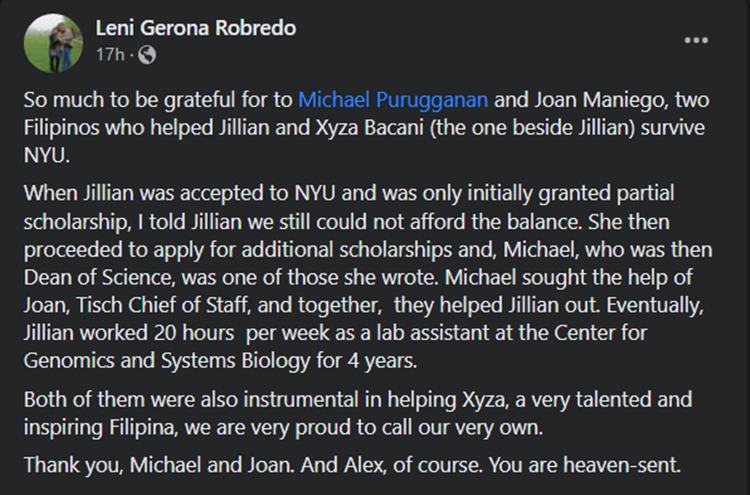Open Leni Gerona Robredo's profile picture
Image resolution: width=750 pixels, height=495 pixels.
(54, 43)
